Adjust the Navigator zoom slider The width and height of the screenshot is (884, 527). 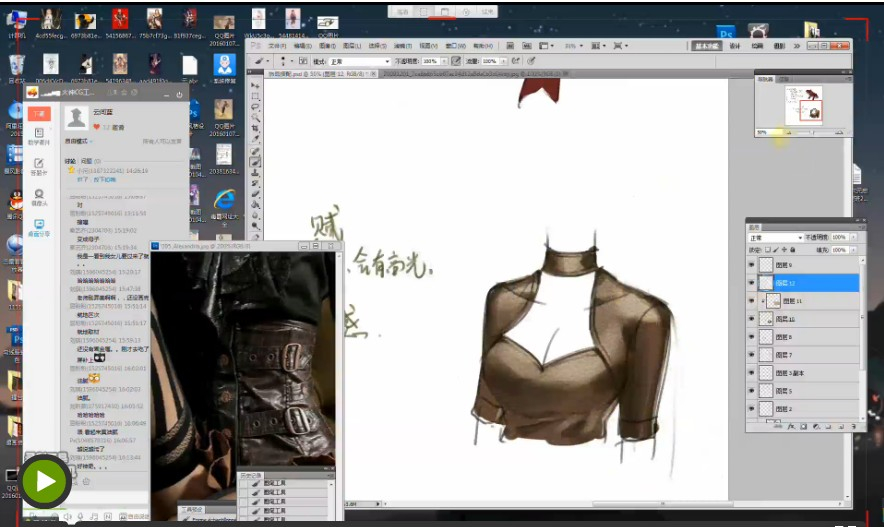tap(812, 132)
